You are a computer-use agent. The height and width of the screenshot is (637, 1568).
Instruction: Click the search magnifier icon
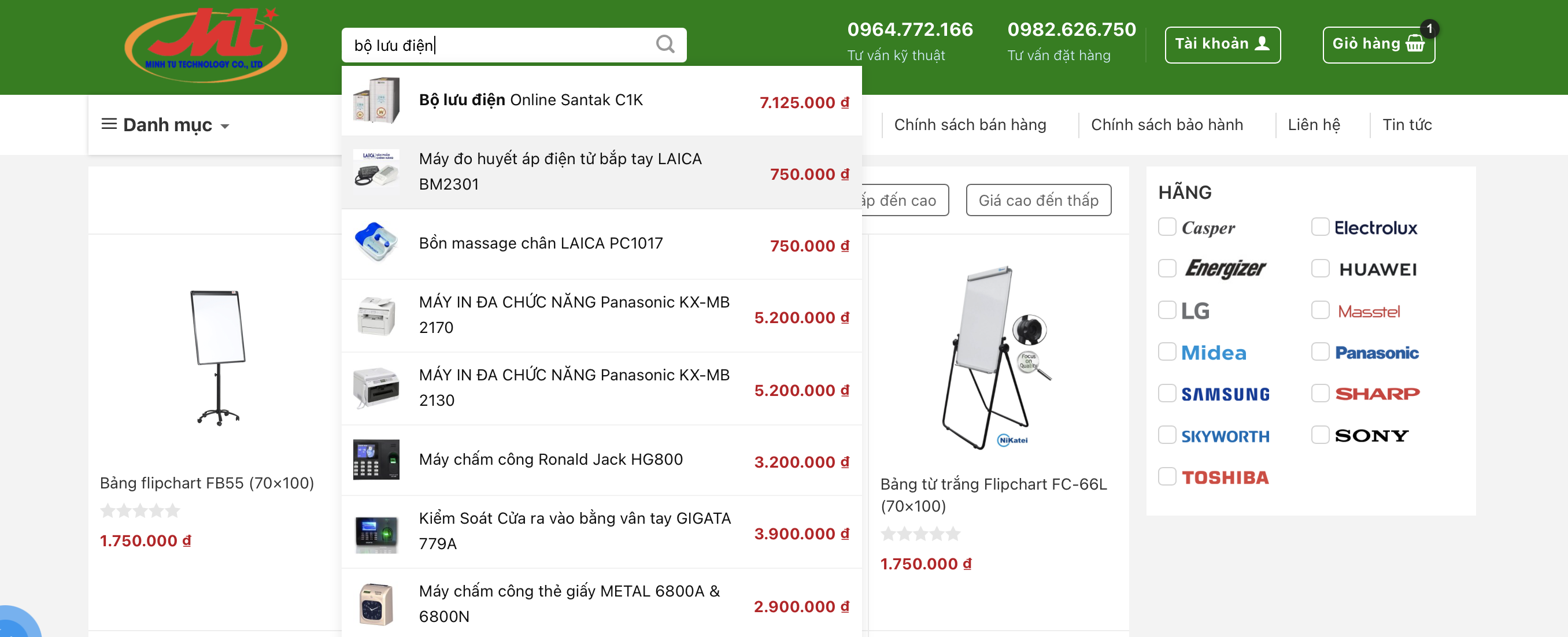click(x=665, y=45)
